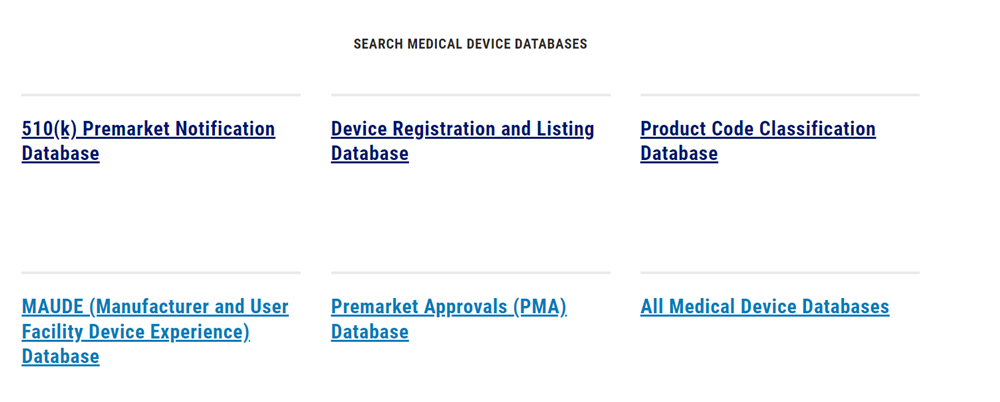The height and width of the screenshot is (402, 1000).
Task: Visit the Premarket Approvals (PMA) Database link
Action: [449, 319]
